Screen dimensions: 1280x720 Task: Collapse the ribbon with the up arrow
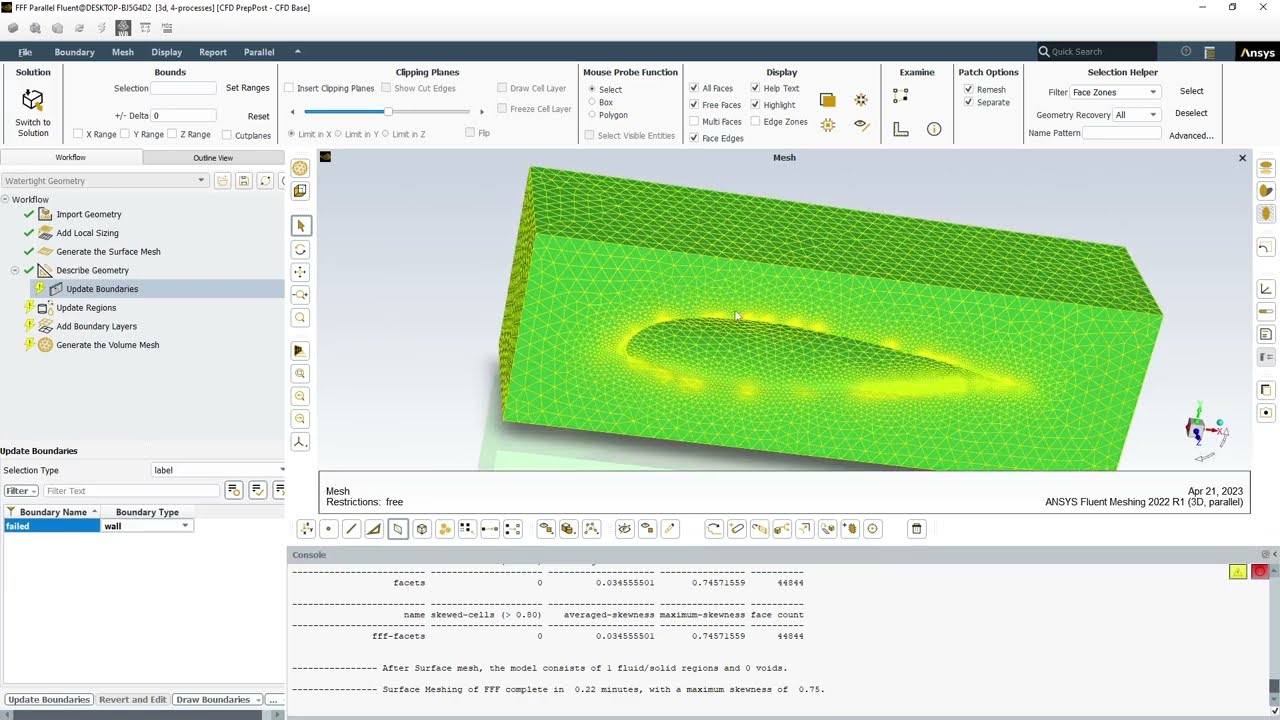coord(297,52)
